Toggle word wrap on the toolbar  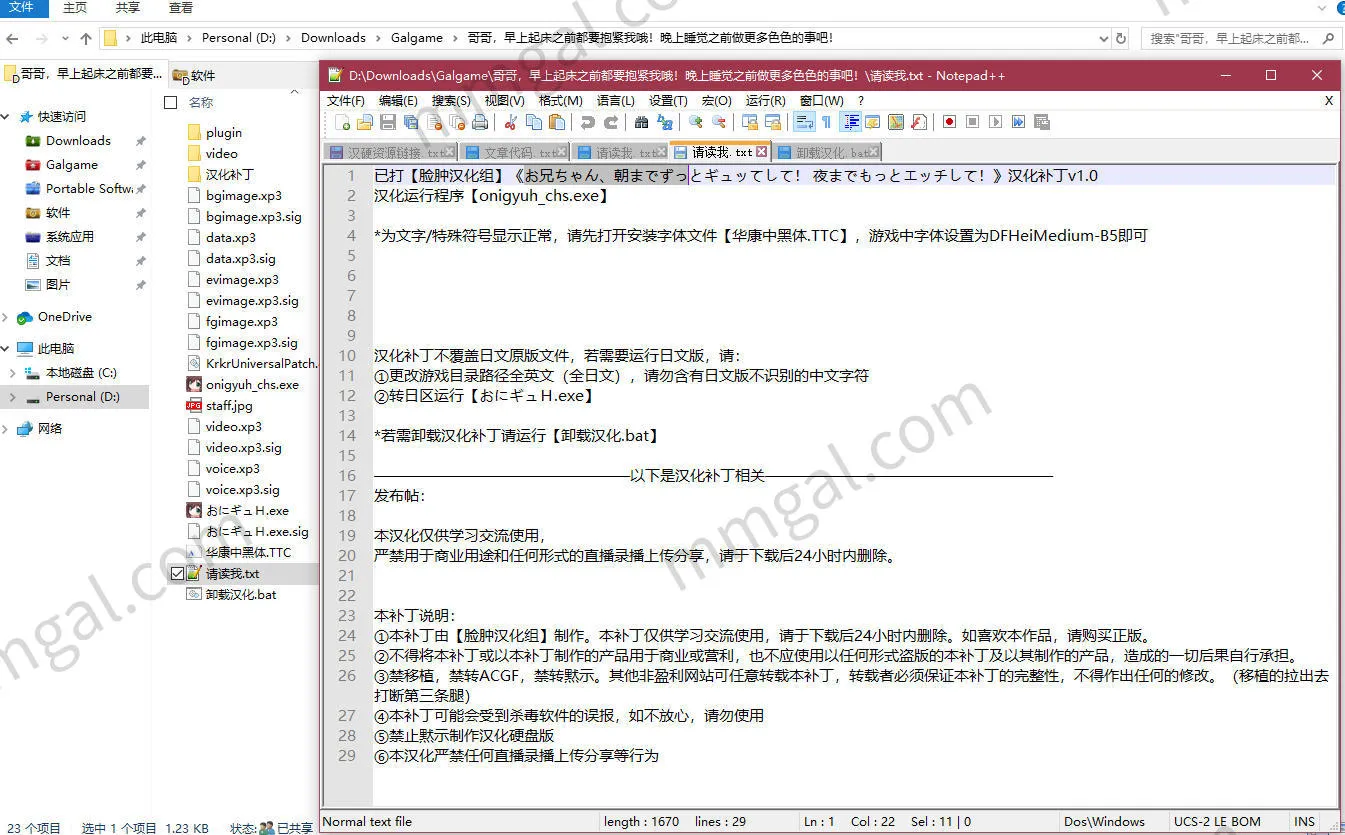[805, 121]
